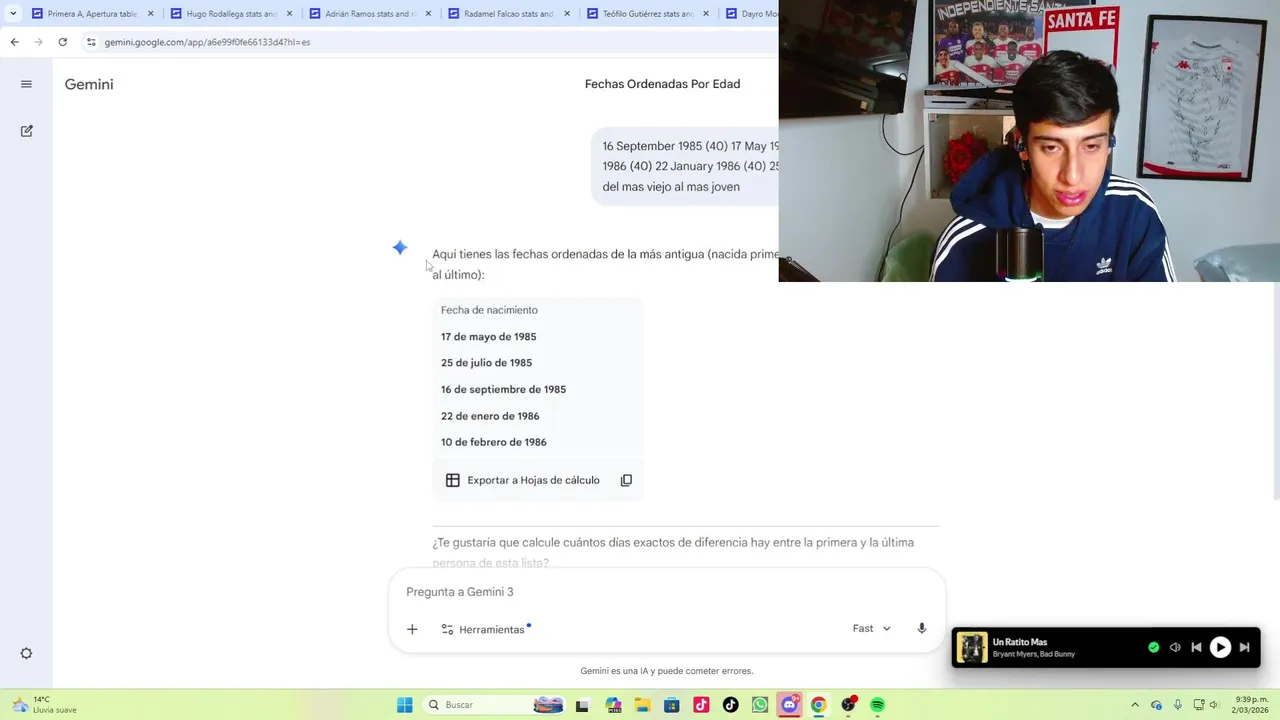
Task: Play the song in the Spotify mini player
Action: tap(1220, 647)
